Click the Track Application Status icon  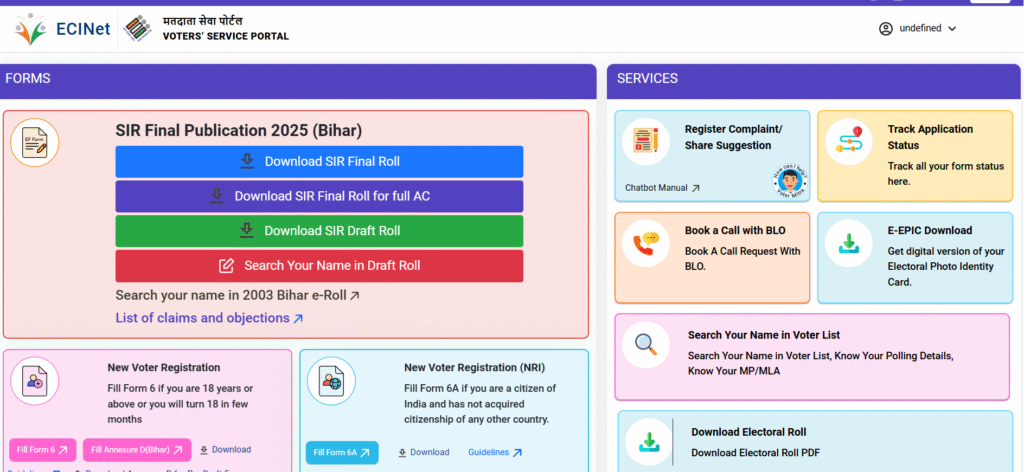[x=850, y=142]
